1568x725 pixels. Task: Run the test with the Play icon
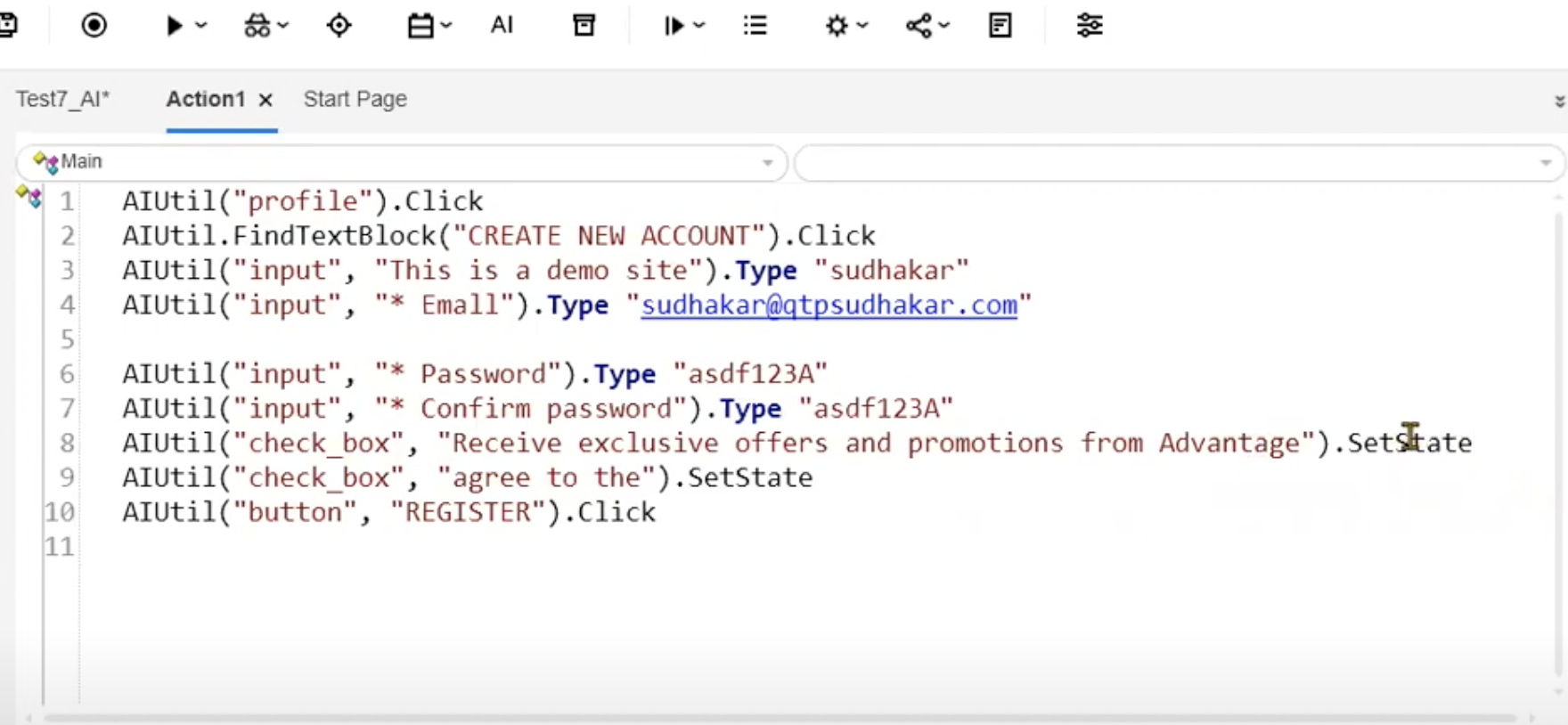point(175,26)
